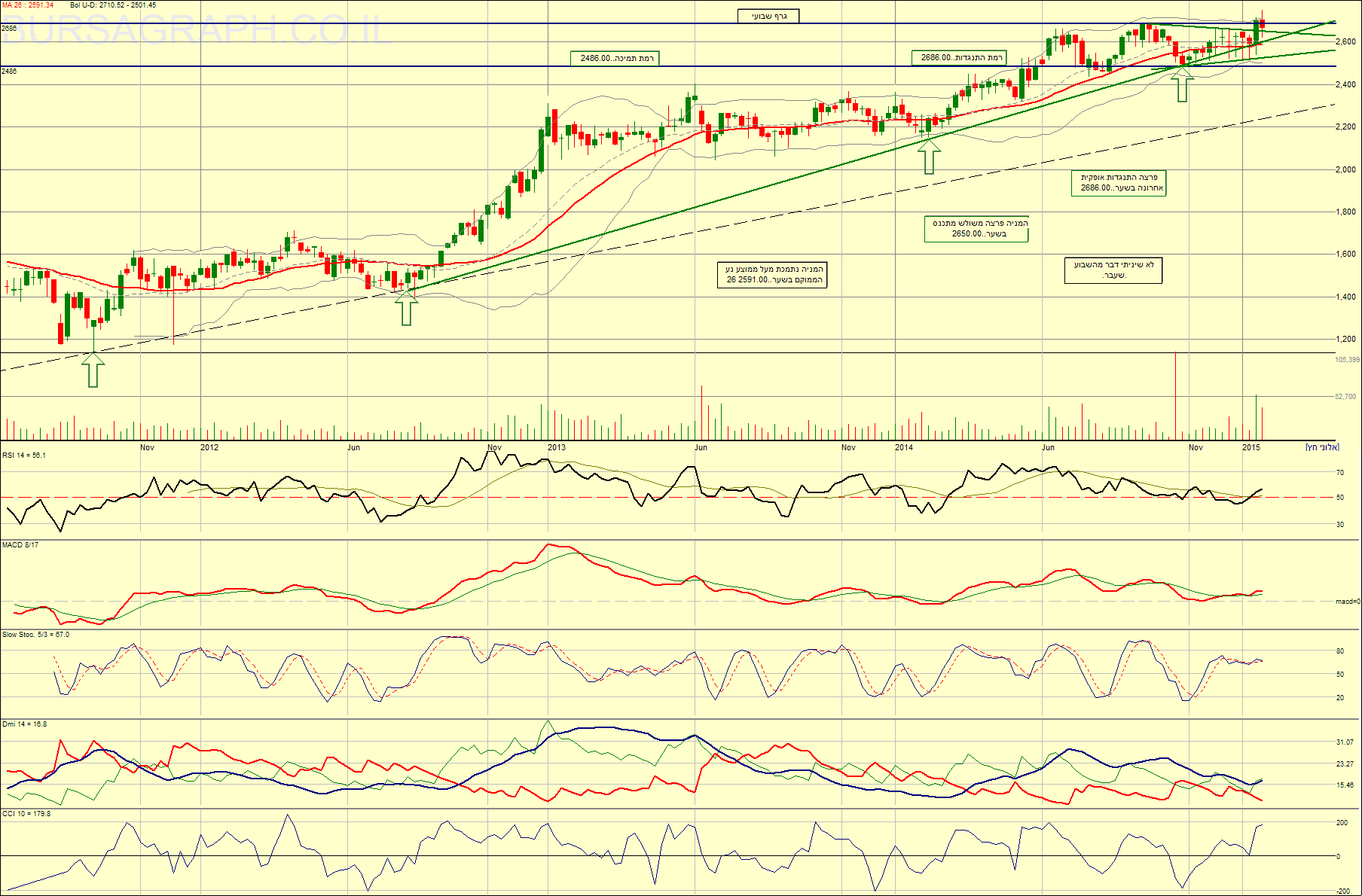This screenshot has width=1362, height=896.
Task: Select the [אלוני חץ] stock name label
Action: point(1322,448)
